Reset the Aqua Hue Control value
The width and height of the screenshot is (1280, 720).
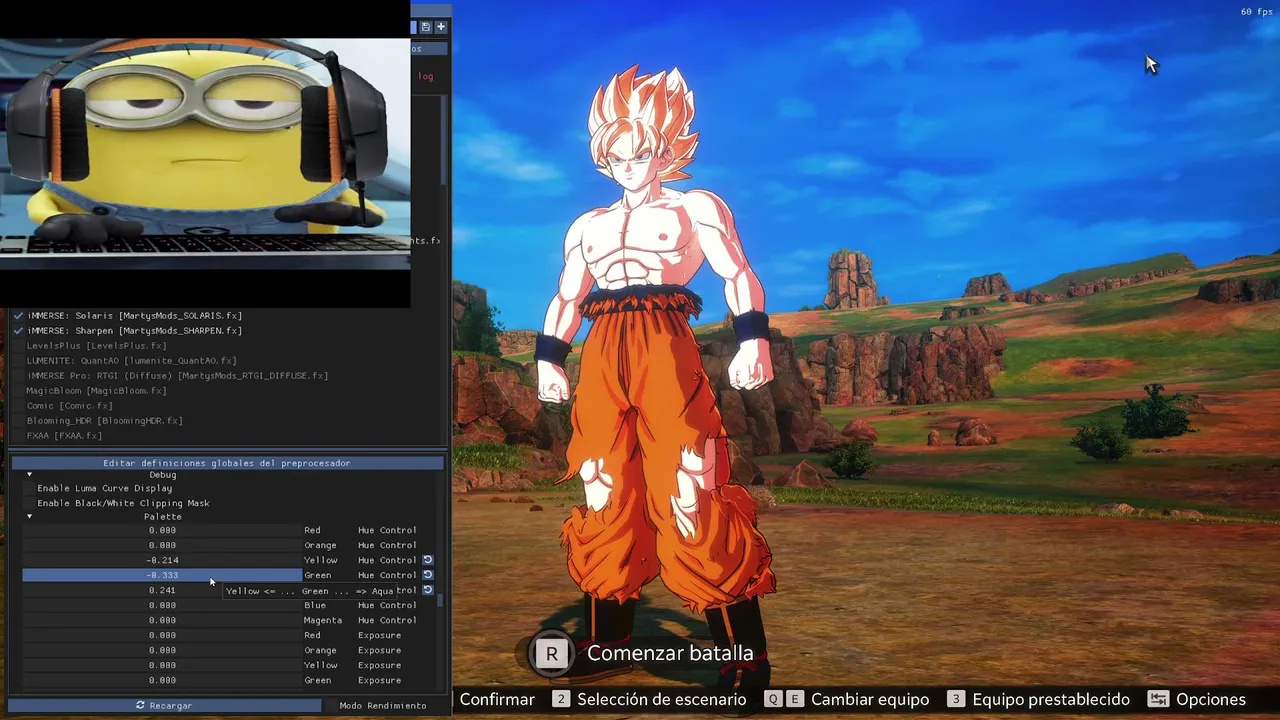pos(427,590)
